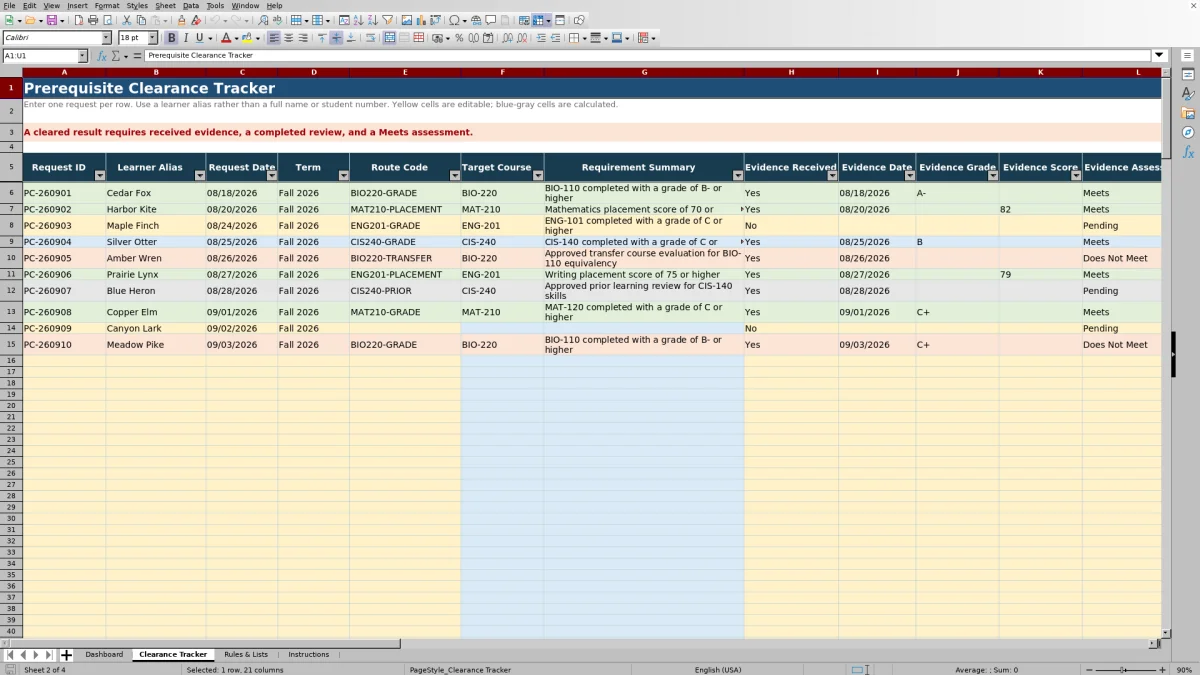Select cell with learner alias Silver Otter

coord(156,242)
